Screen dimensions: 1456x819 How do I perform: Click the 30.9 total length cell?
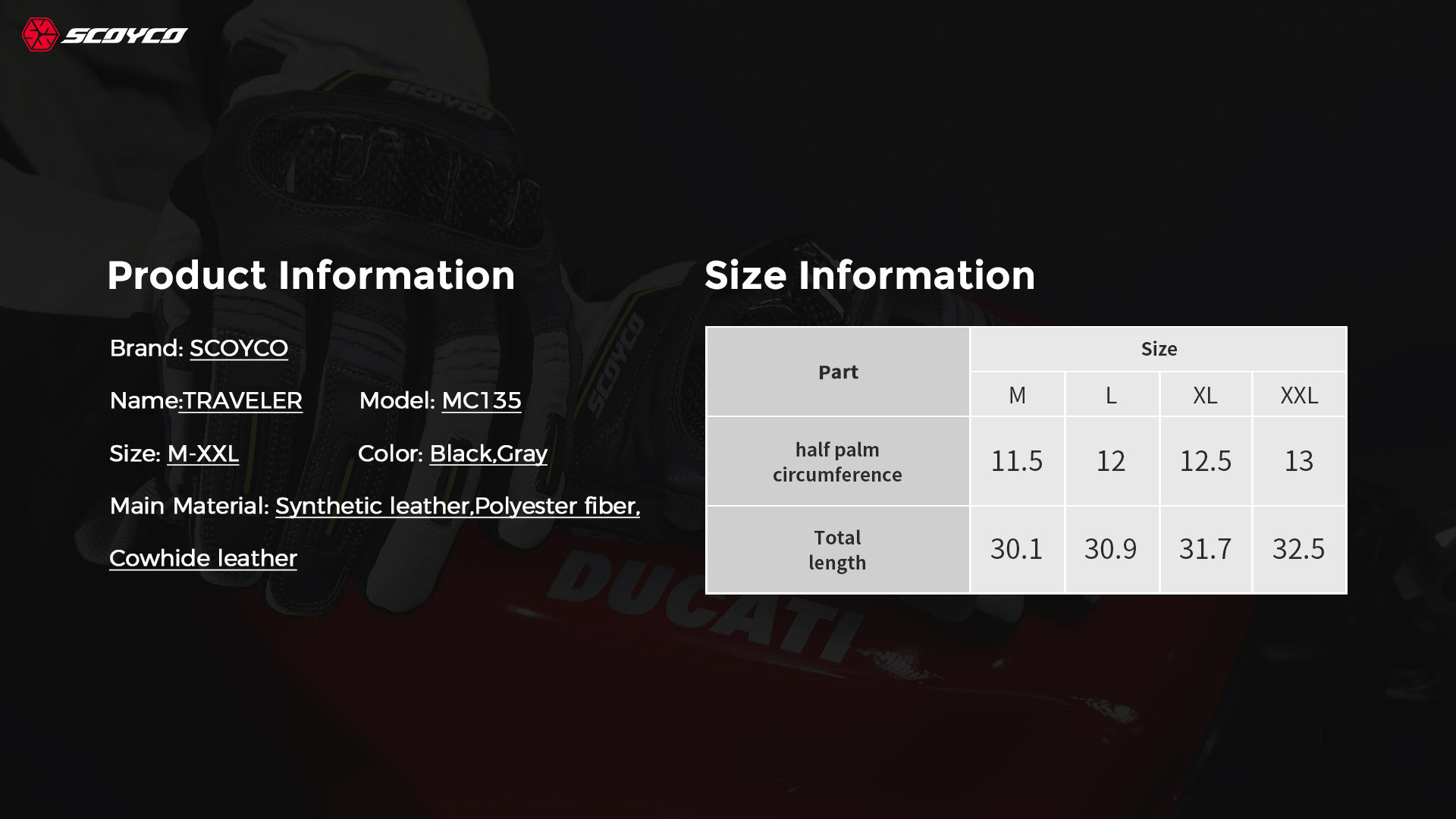coord(1111,549)
